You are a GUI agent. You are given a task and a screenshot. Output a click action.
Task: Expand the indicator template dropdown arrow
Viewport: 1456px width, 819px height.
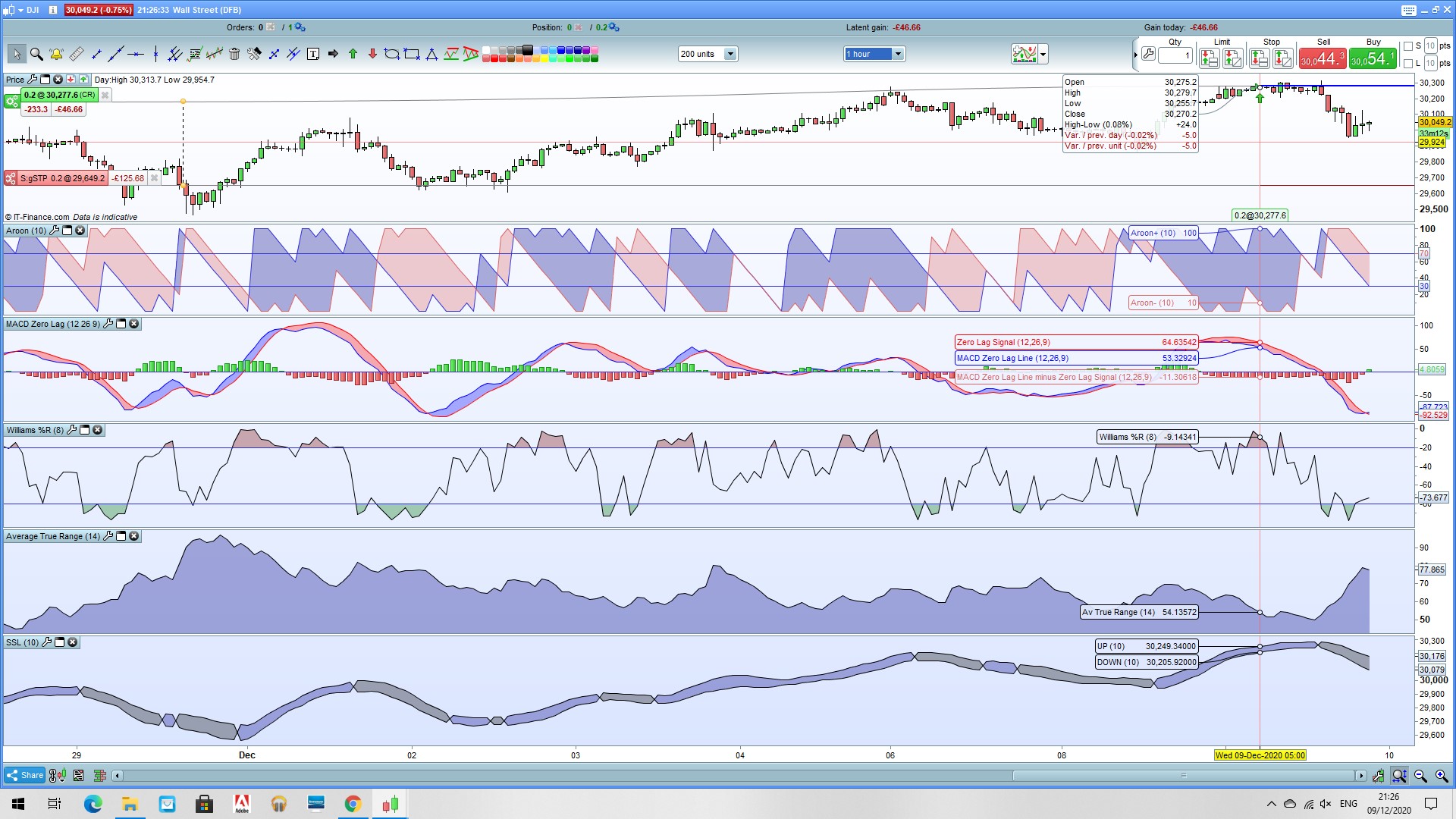click(1043, 54)
